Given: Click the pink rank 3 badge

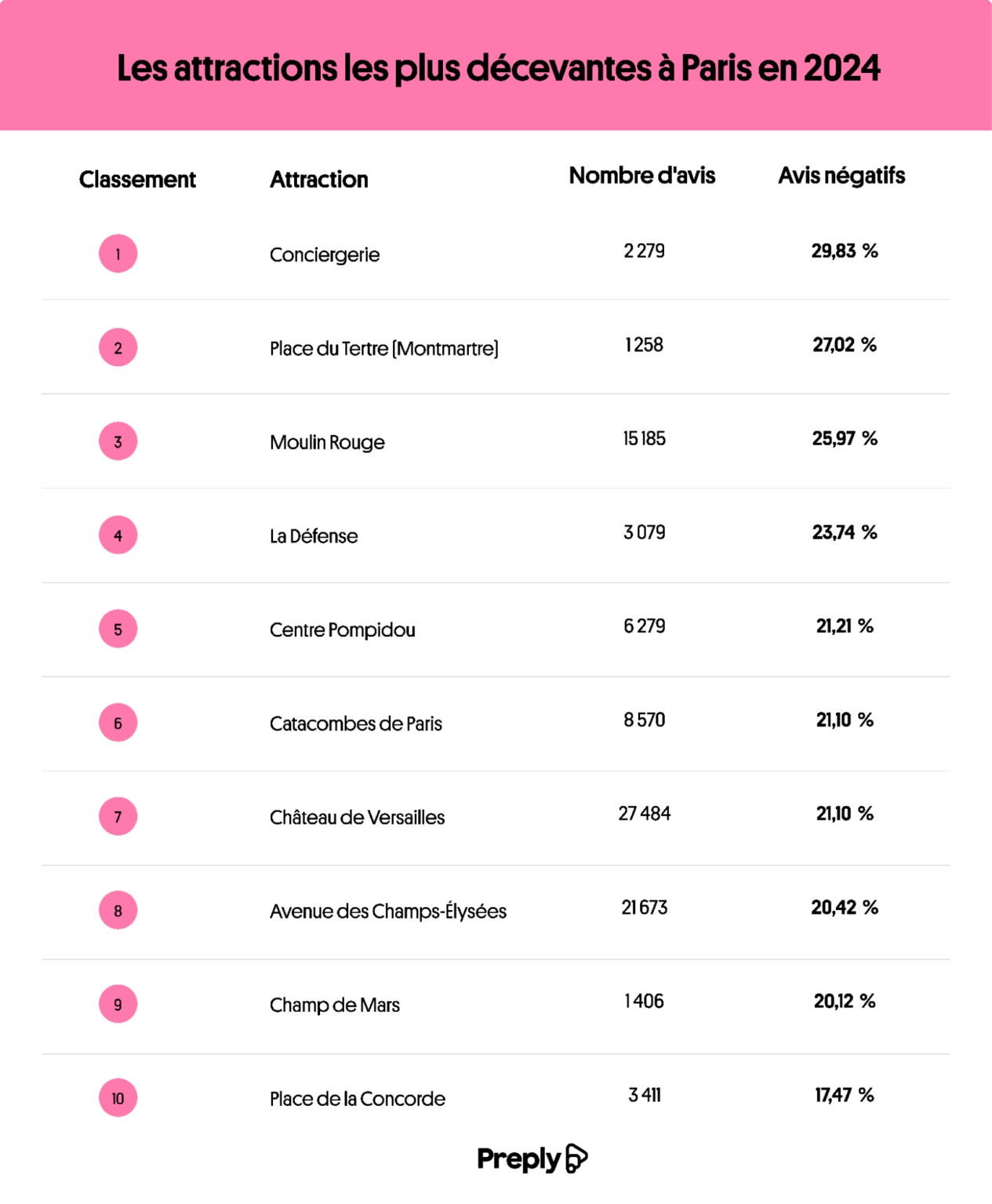Looking at the screenshot, I should (x=118, y=441).
